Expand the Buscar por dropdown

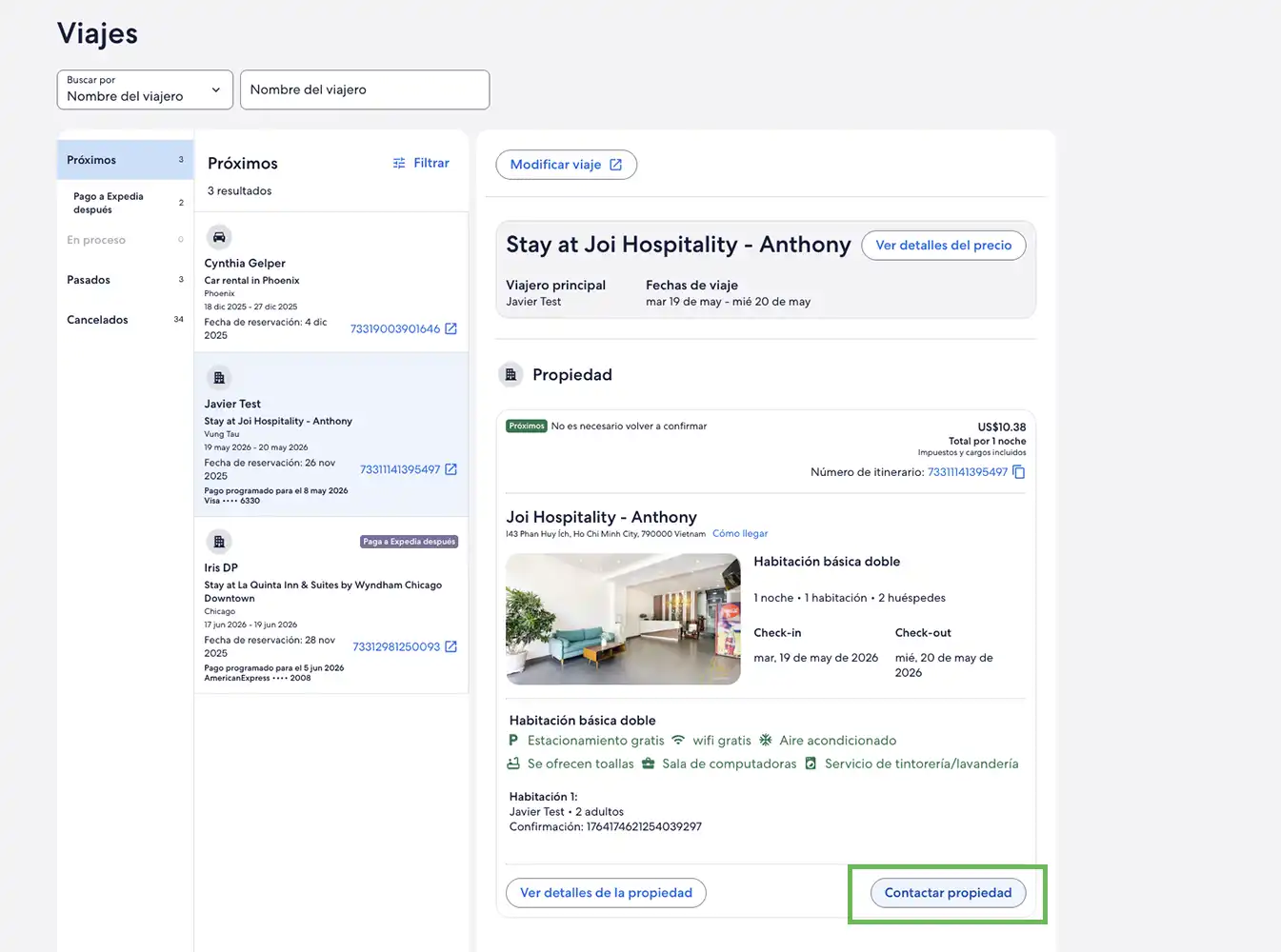coord(145,89)
